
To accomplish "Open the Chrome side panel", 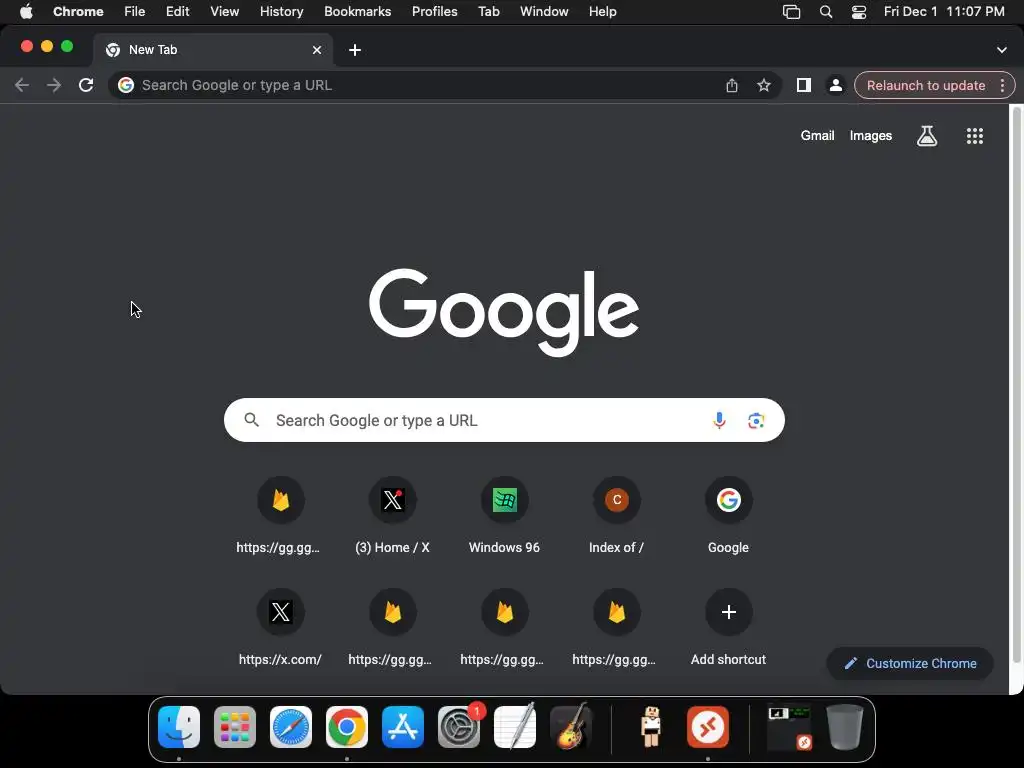I will coord(803,85).
